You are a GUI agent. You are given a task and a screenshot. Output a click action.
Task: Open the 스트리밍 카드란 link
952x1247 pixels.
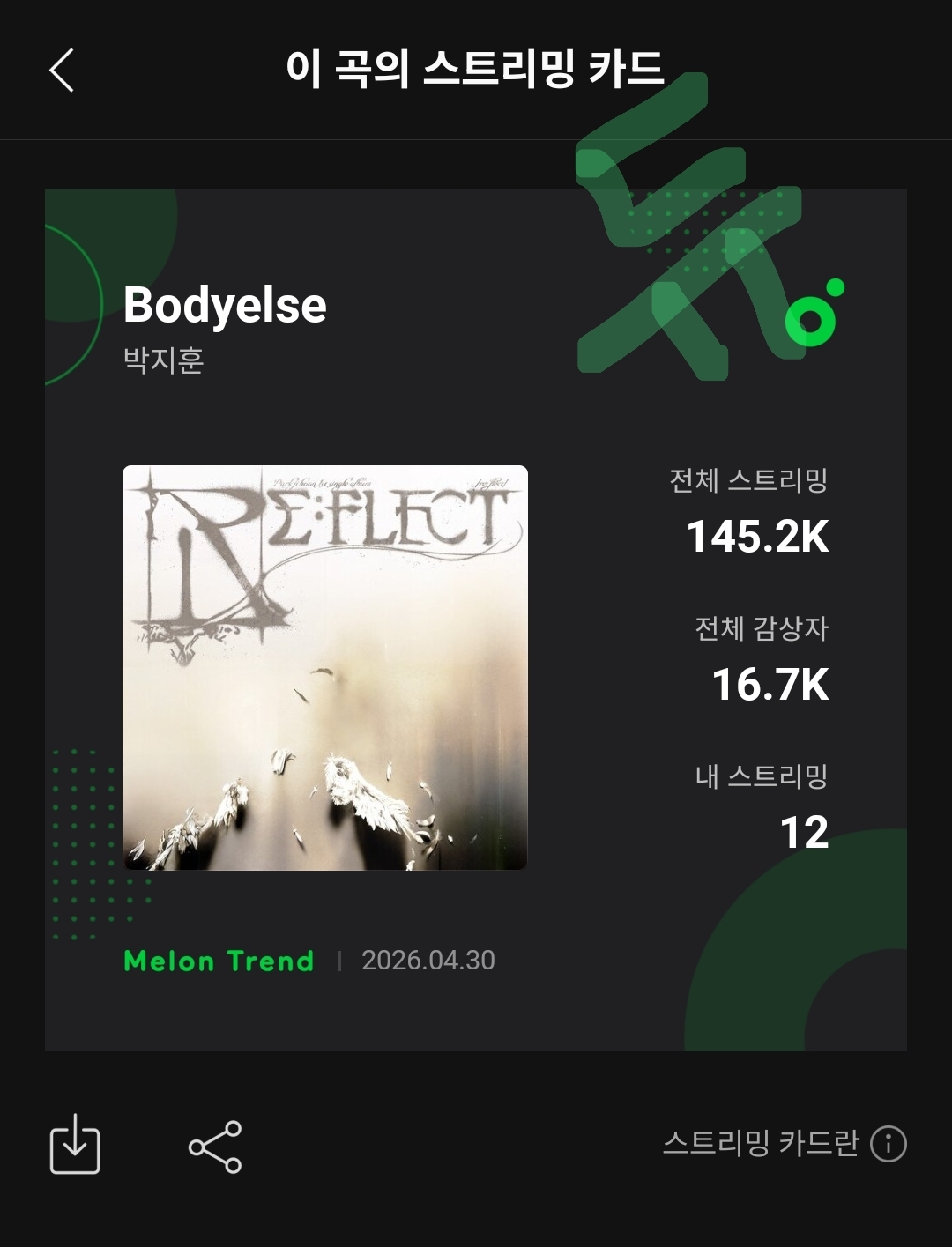(x=761, y=1143)
